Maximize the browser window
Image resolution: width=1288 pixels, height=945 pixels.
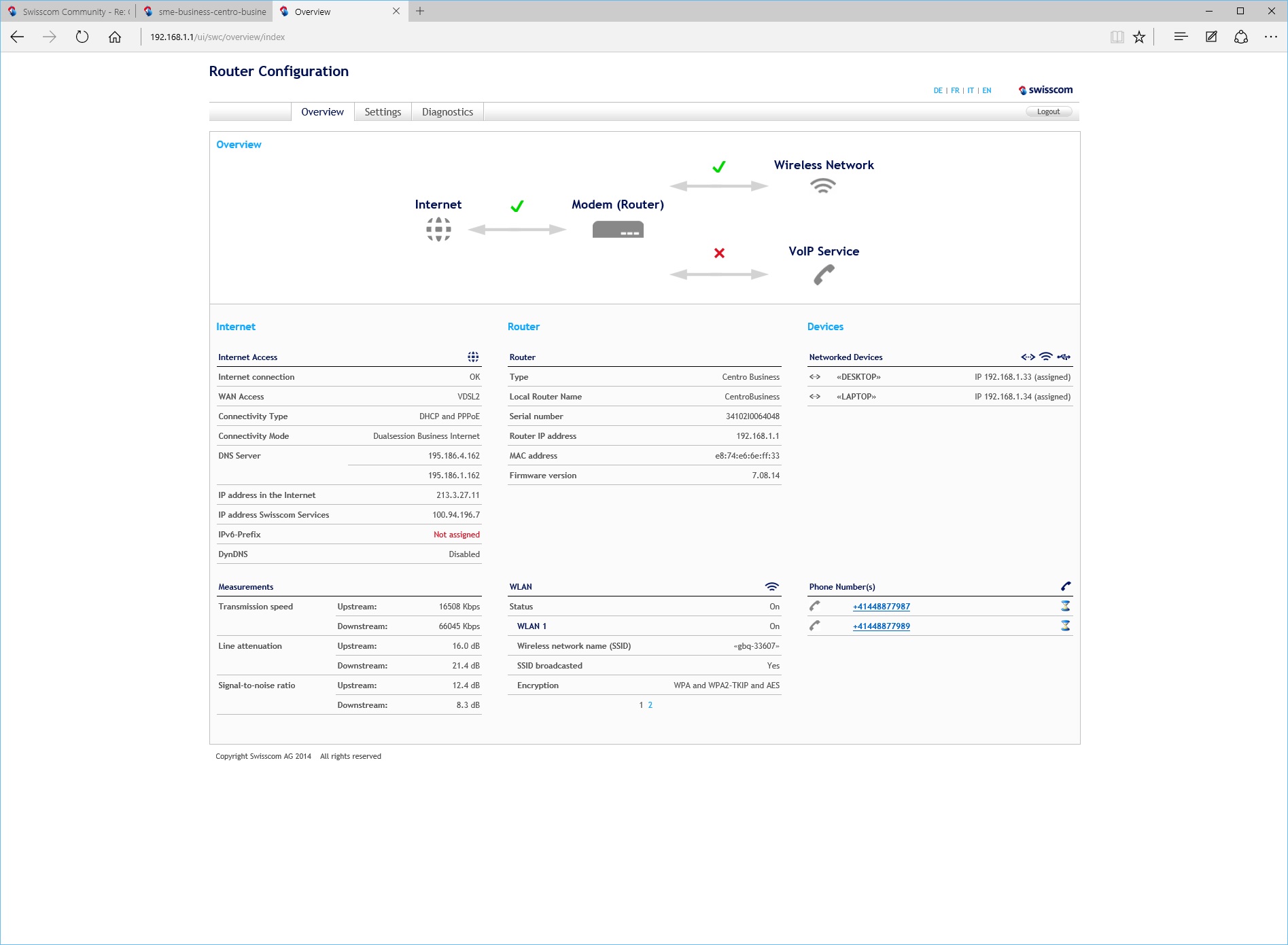1240,11
